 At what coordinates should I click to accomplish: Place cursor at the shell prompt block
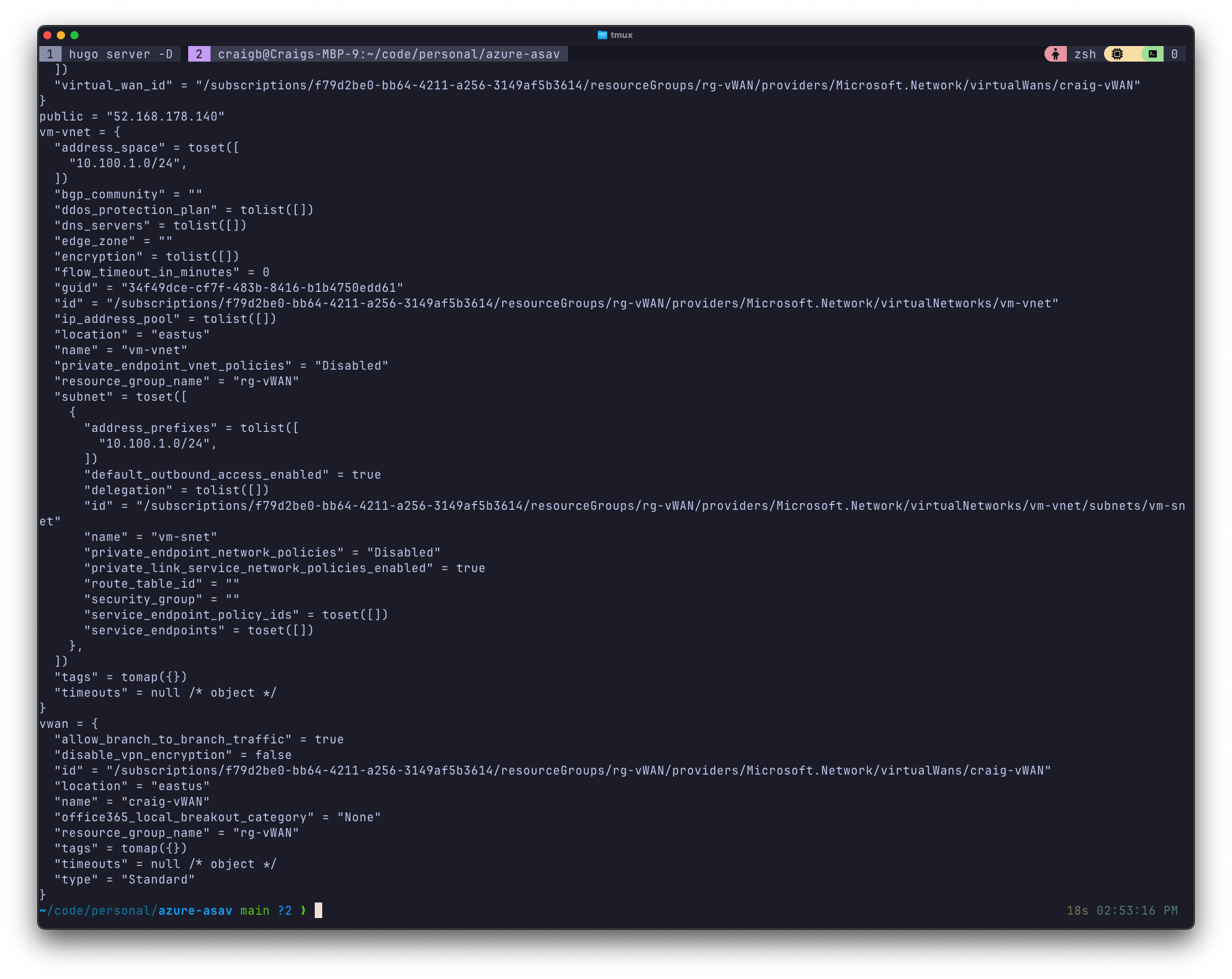click(x=318, y=911)
